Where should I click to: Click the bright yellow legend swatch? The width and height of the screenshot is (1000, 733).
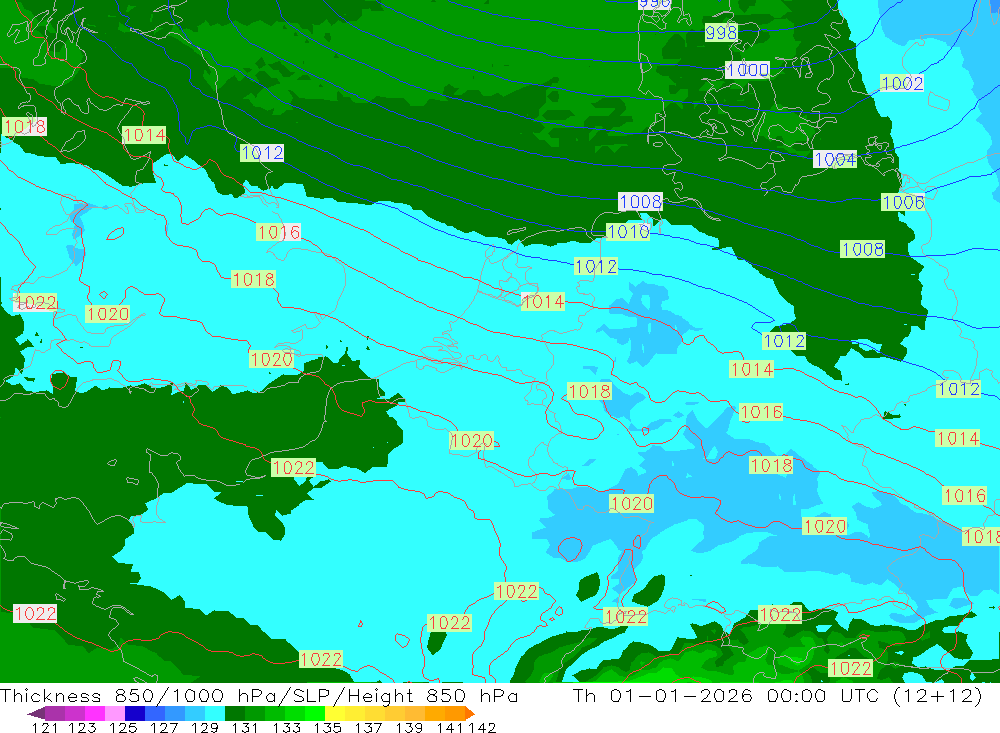coord(335,713)
